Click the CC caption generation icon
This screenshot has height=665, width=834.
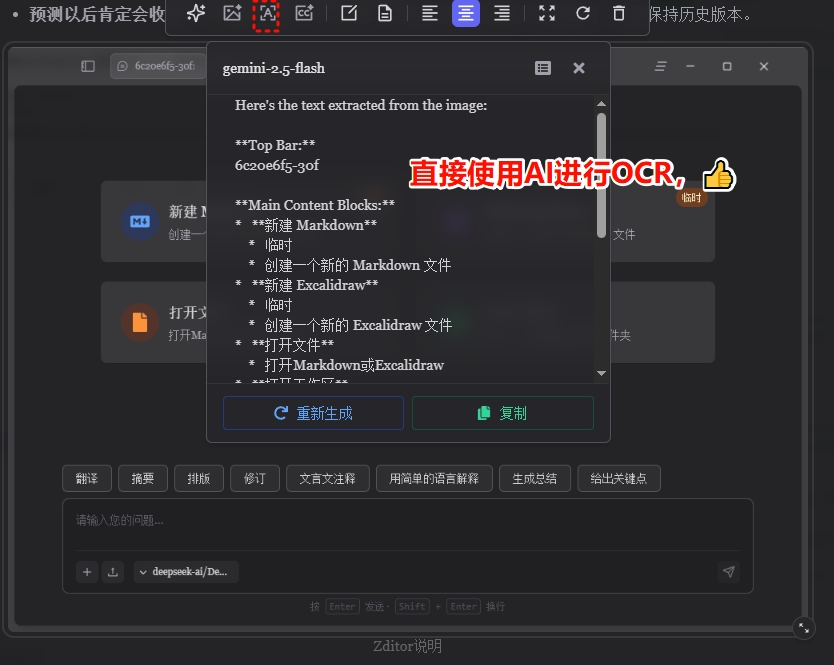pyautogui.click(x=304, y=14)
